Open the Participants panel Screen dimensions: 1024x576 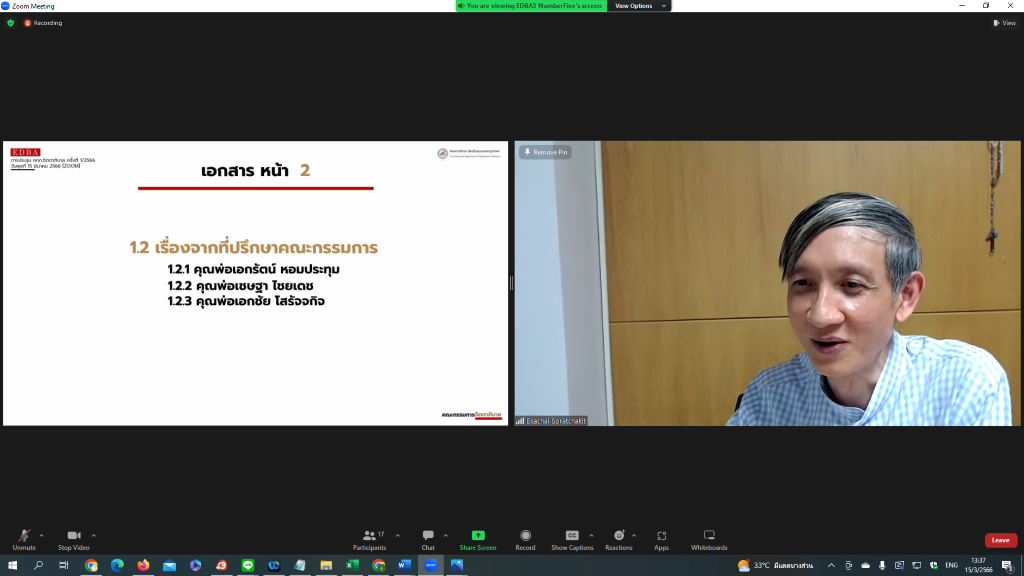[370, 539]
